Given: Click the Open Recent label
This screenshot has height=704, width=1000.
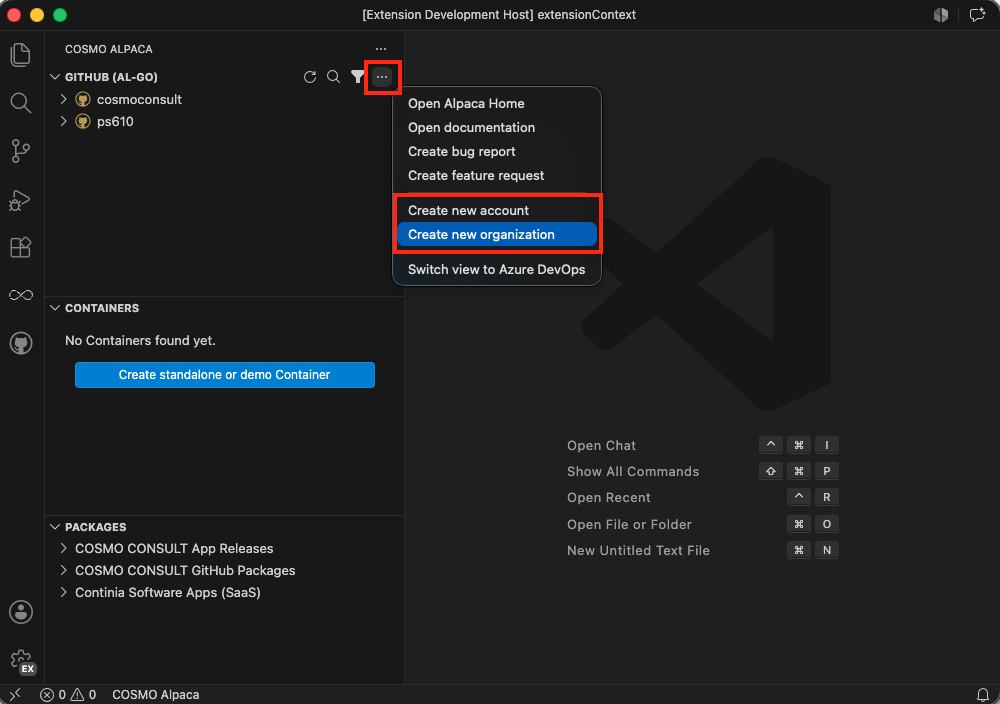Looking at the screenshot, I should pyautogui.click(x=608, y=497).
